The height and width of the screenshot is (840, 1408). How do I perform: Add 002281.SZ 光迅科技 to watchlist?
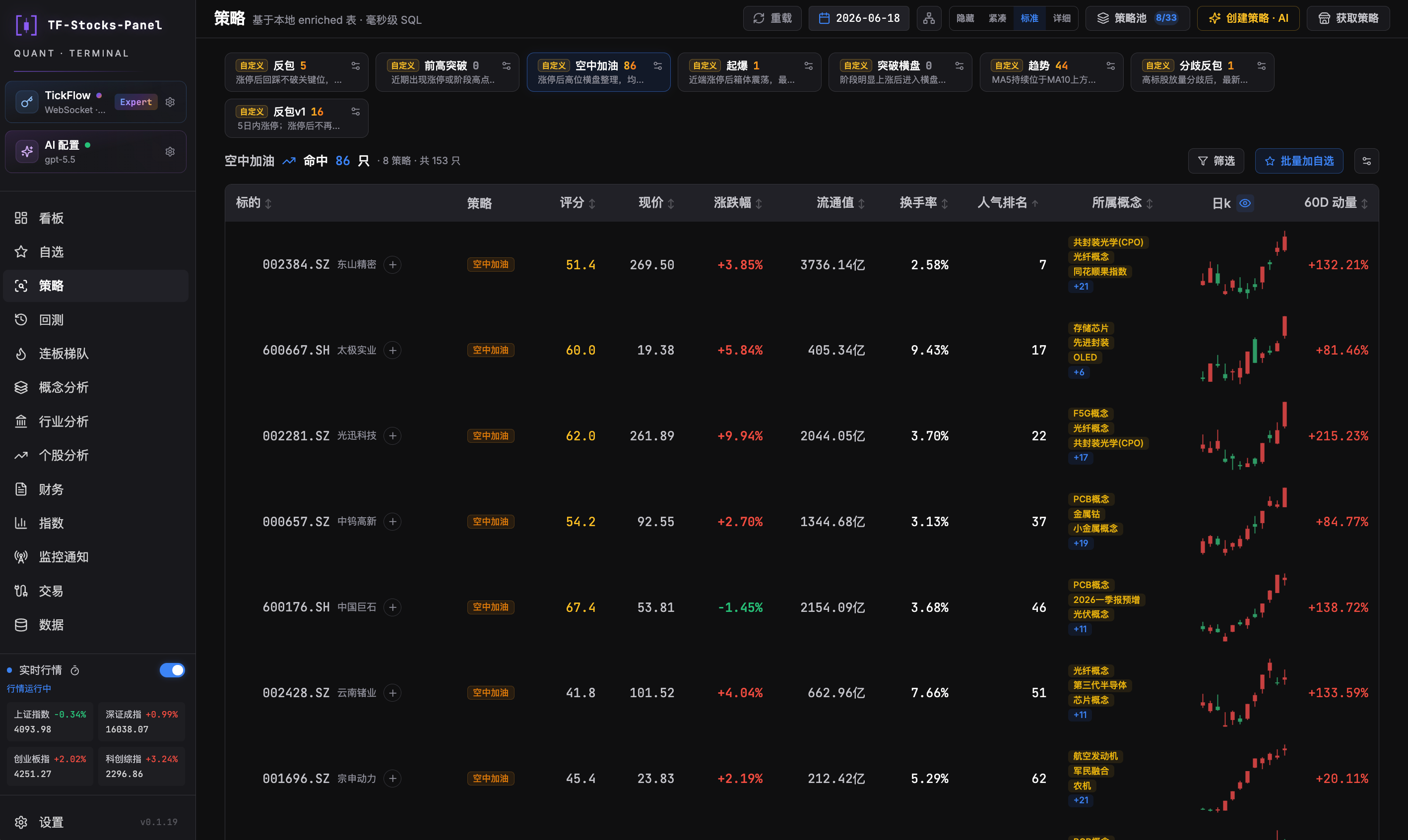click(392, 436)
